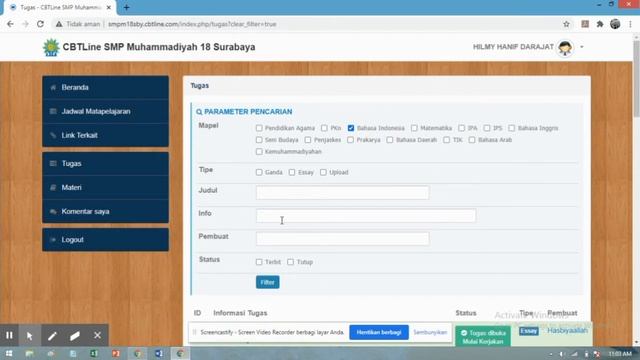Tick the Ganda type checkbox
Image resolution: width=640 pixels, height=360 pixels.
point(259,173)
